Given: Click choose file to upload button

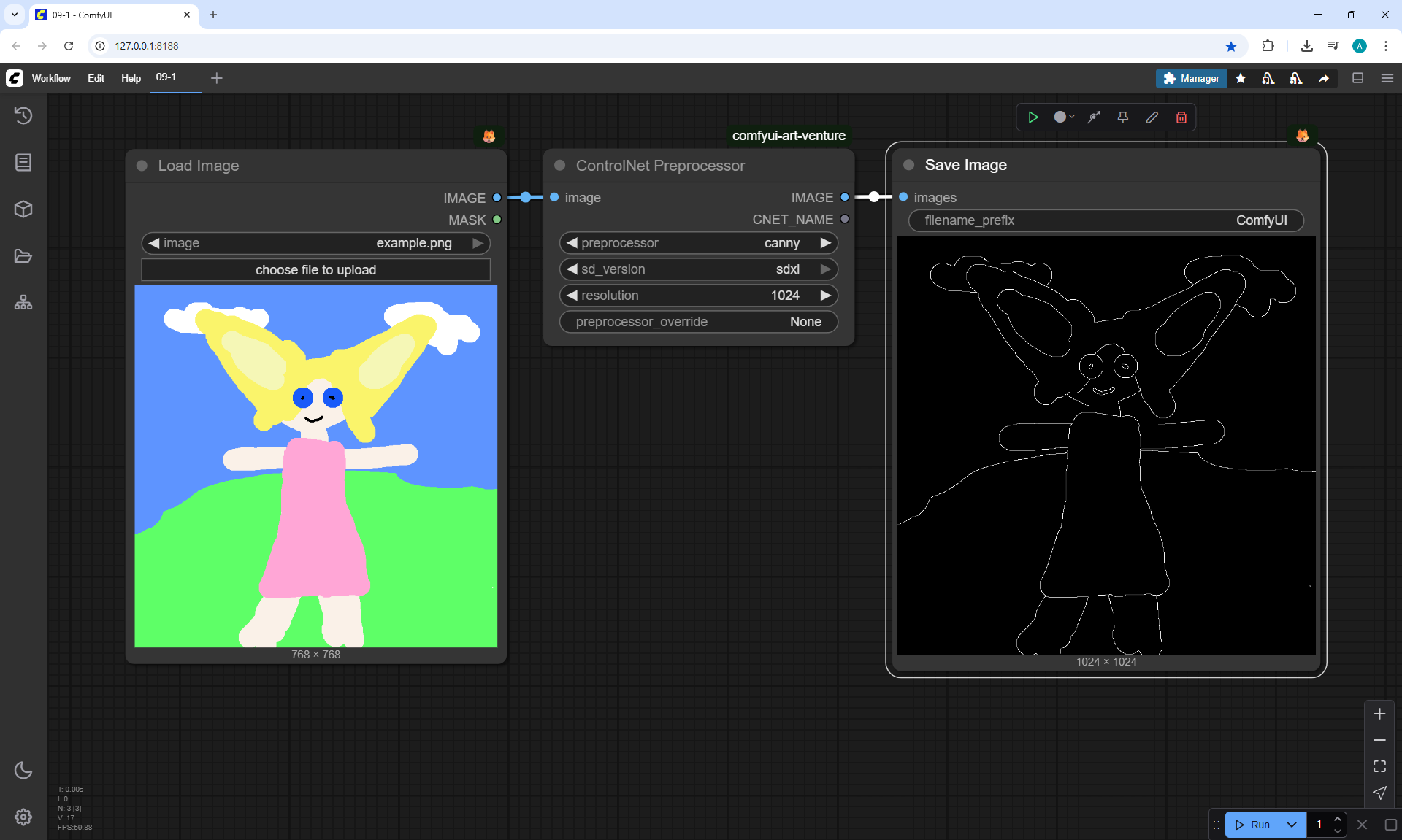Looking at the screenshot, I should (315, 270).
